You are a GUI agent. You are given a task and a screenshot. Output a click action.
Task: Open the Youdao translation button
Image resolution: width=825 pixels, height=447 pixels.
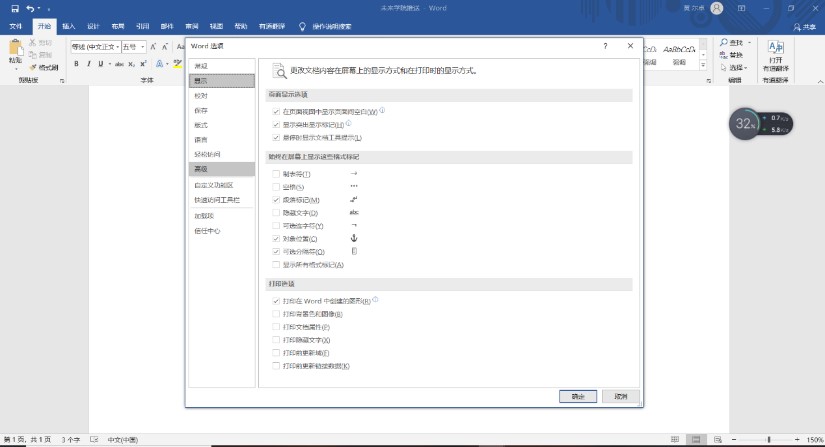pyautogui.click(x=776, y=55)
